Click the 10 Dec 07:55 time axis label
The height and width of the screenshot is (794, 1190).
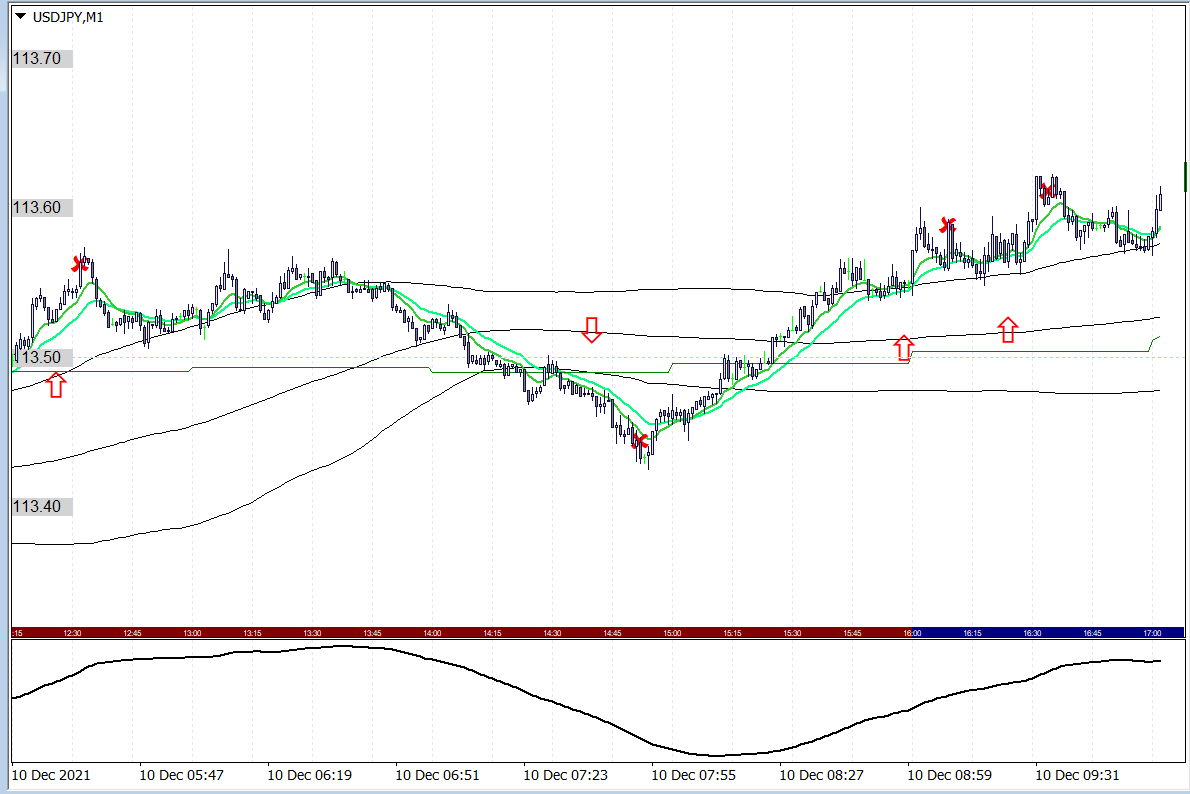694,774
